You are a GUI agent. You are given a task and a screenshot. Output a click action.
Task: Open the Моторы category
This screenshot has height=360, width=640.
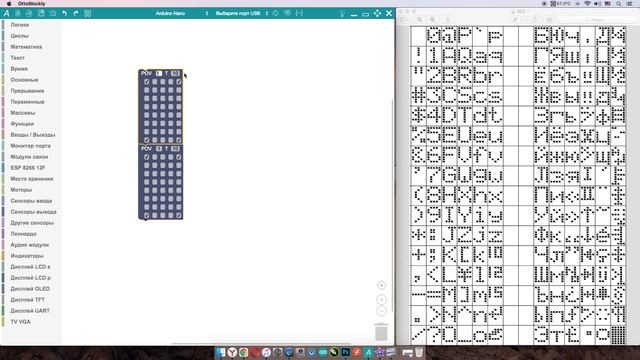click(x=21, y=190)
